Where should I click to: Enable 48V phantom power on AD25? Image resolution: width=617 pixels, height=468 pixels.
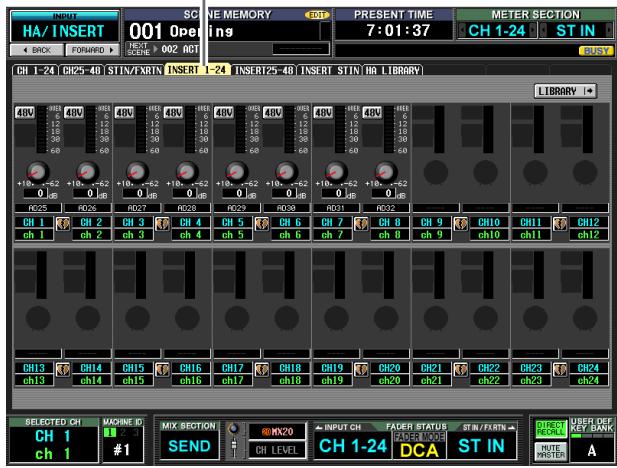point(25,113)
